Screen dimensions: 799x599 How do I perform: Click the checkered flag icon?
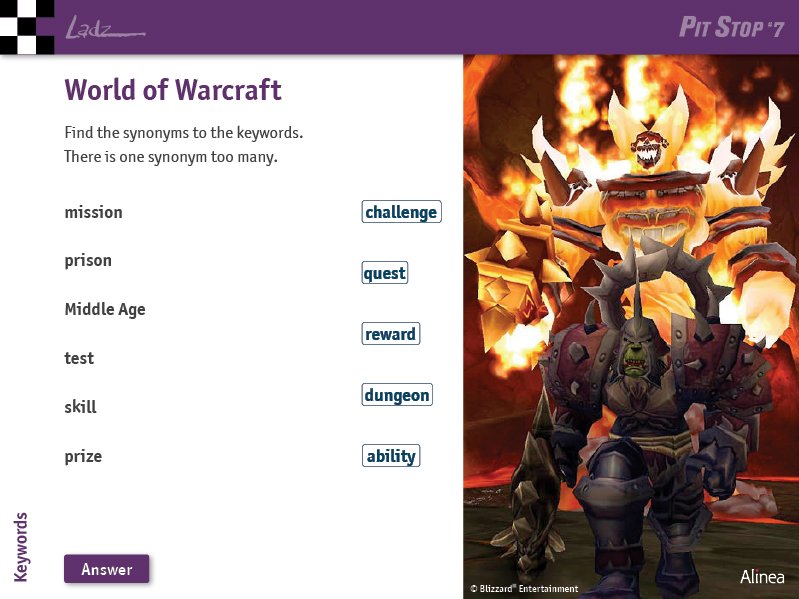click(27, 27)
